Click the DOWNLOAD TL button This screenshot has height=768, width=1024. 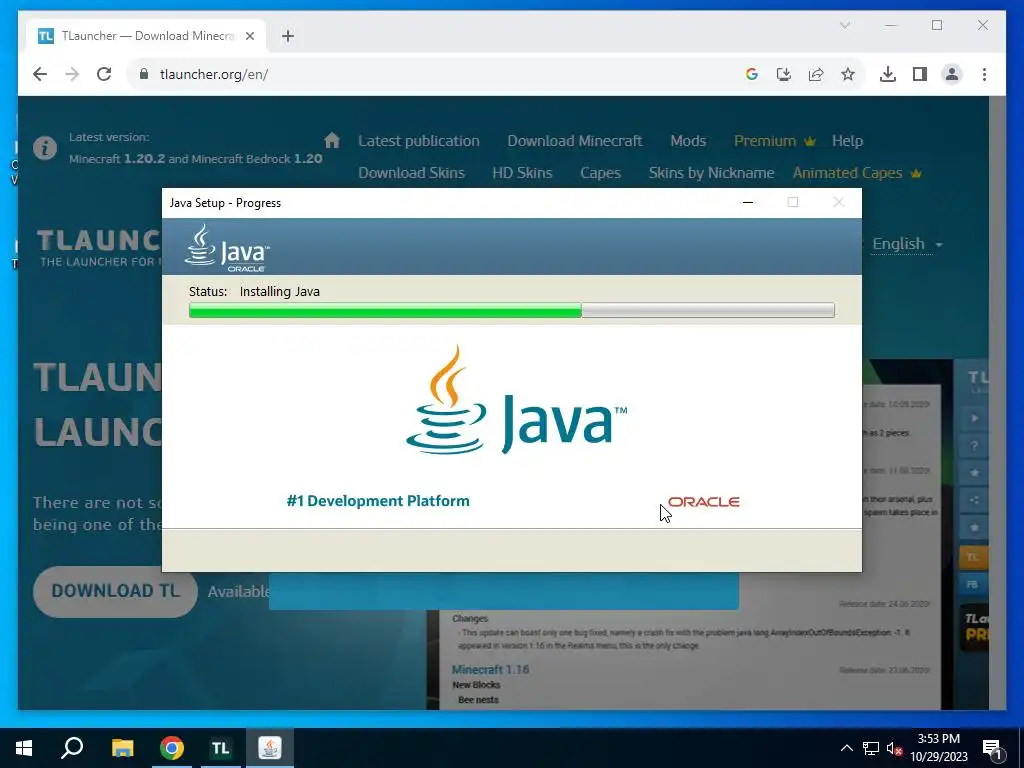click(x=115, y=591)
